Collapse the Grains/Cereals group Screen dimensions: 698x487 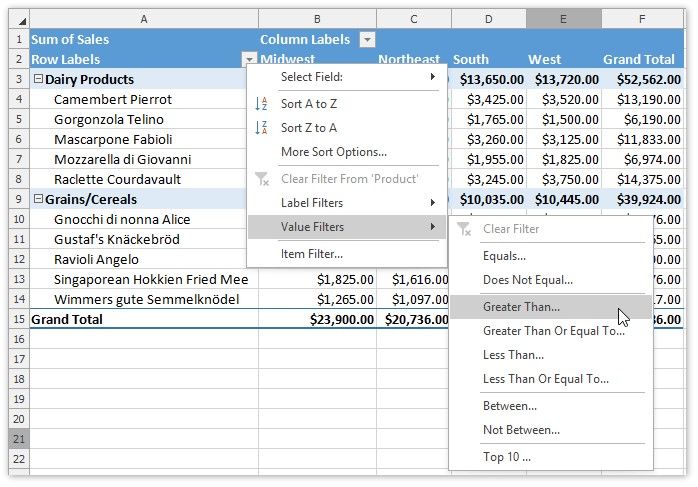click(x=37, y=200)
